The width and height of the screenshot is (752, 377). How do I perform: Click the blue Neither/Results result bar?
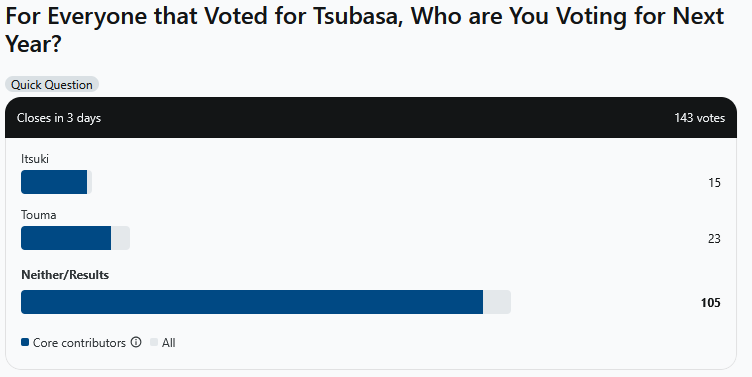click(x=252, y=302)
